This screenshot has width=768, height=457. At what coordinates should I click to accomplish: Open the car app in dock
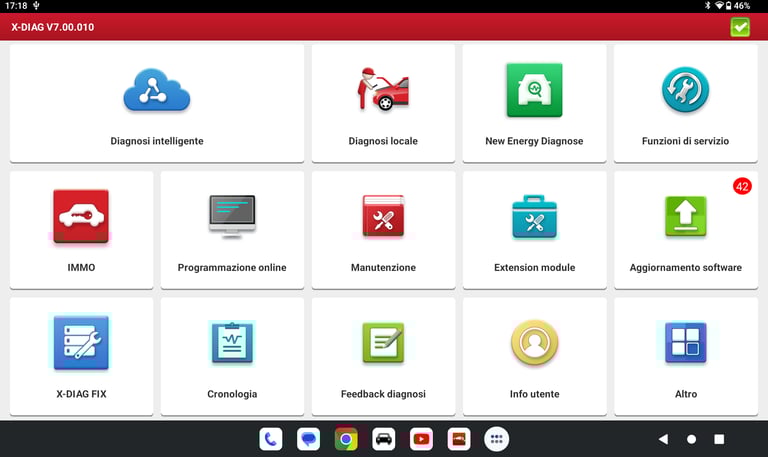(x=384, y=439)
